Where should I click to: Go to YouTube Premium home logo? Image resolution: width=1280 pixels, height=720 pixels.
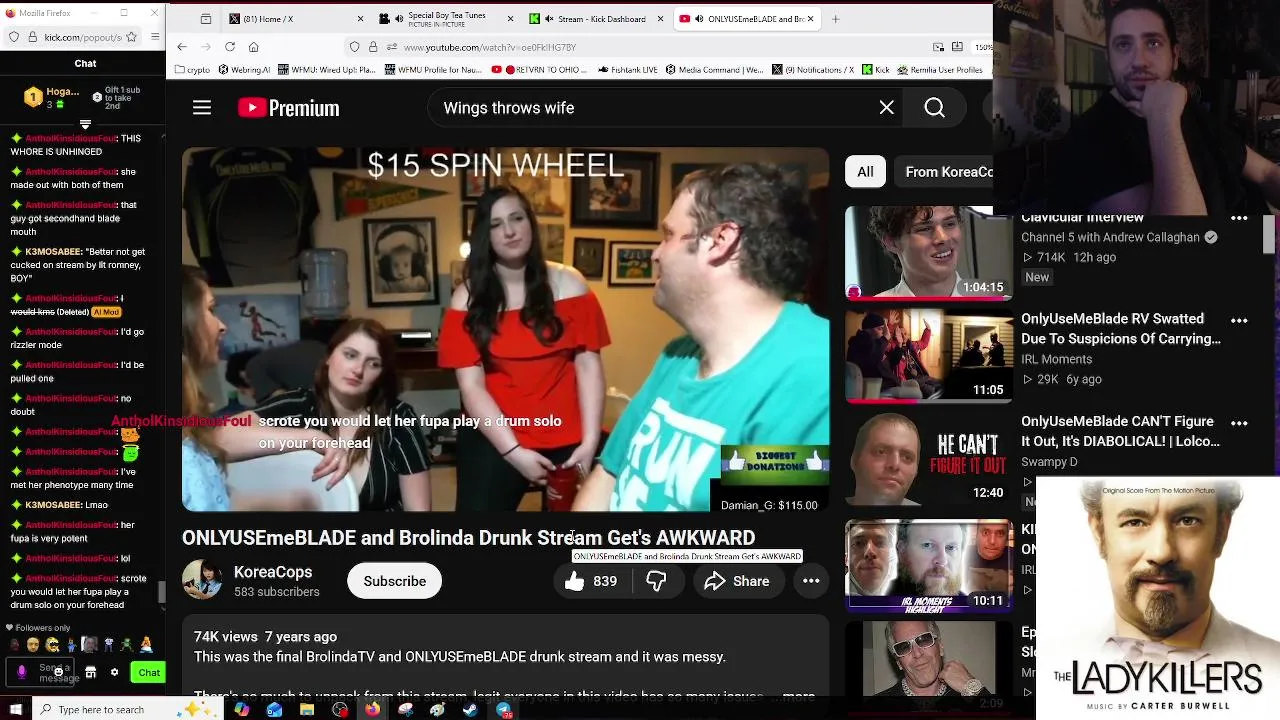click(289, 108)
